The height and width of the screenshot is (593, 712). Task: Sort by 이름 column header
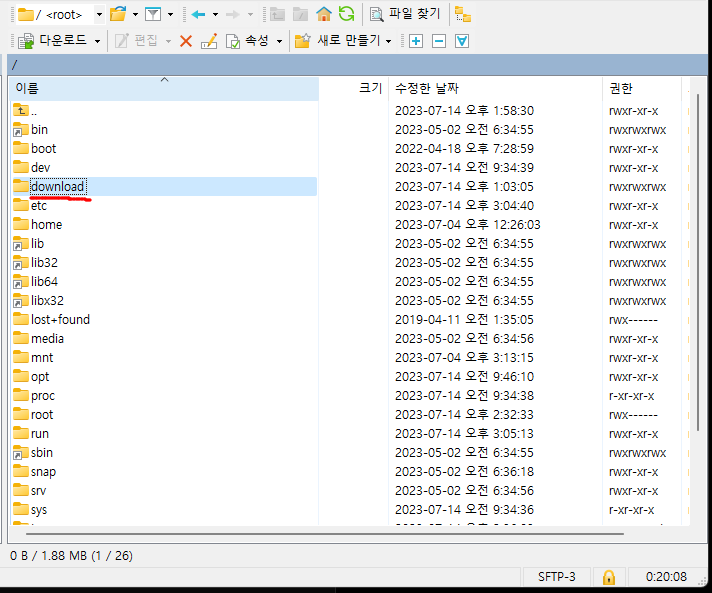tap(164, 88)
